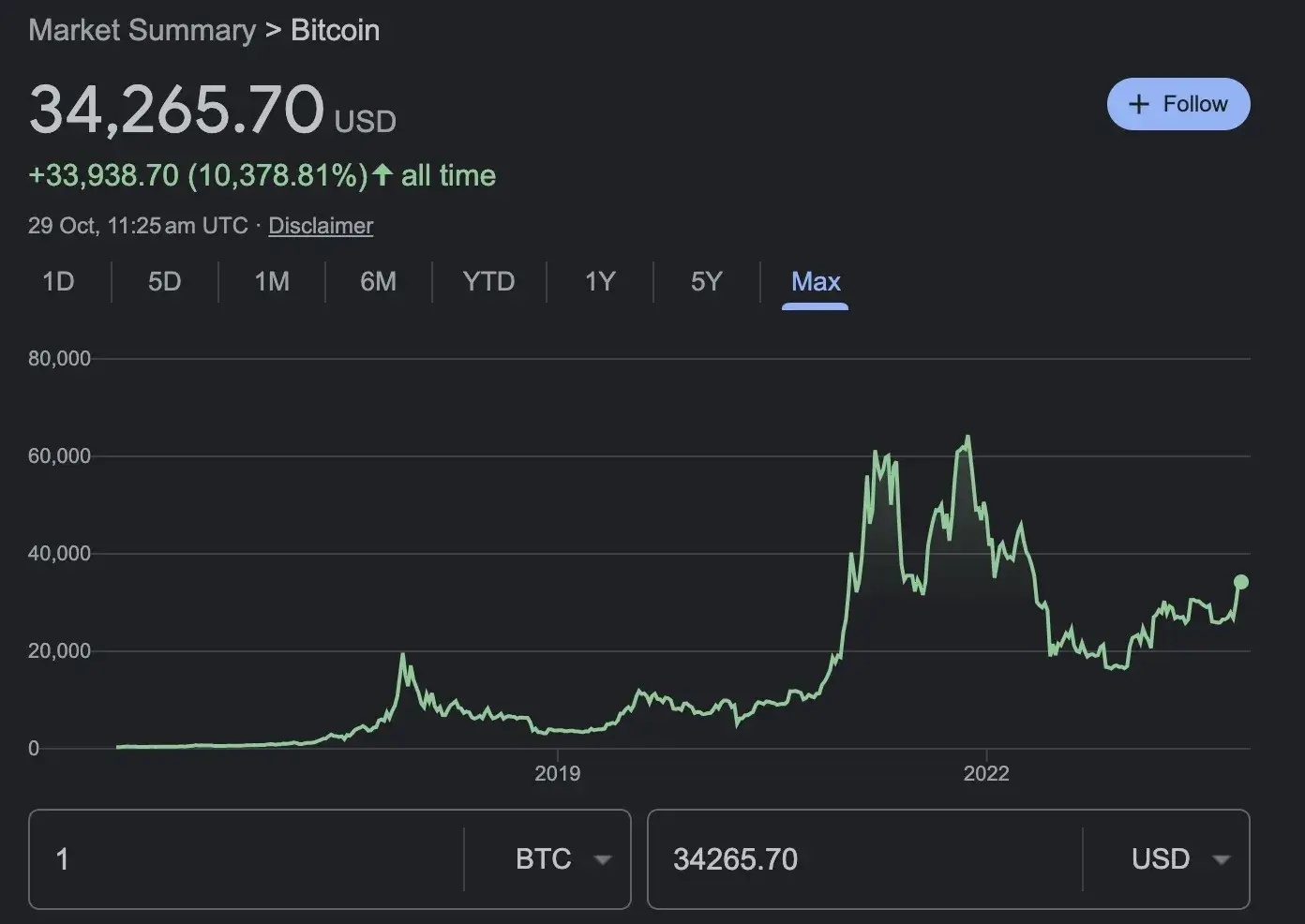Click the plus icon on the Follow button
Image resolution: width=1305 pixels, height=924 pixels.
(x=1138, y=104)
